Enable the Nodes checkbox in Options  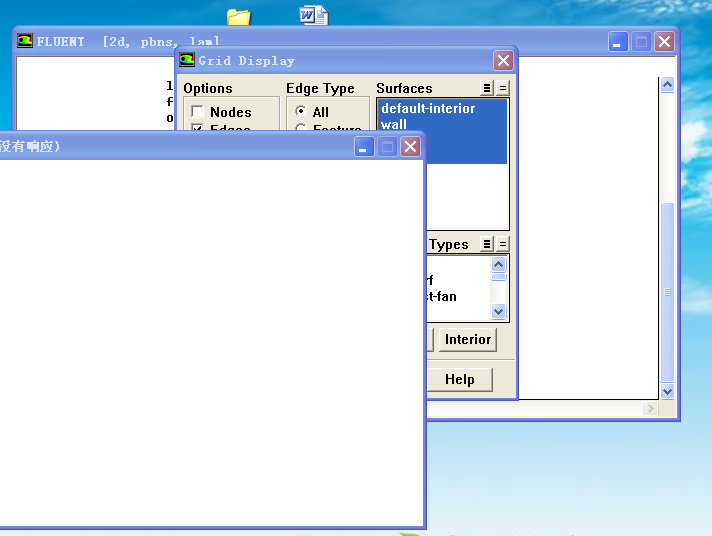197,111
